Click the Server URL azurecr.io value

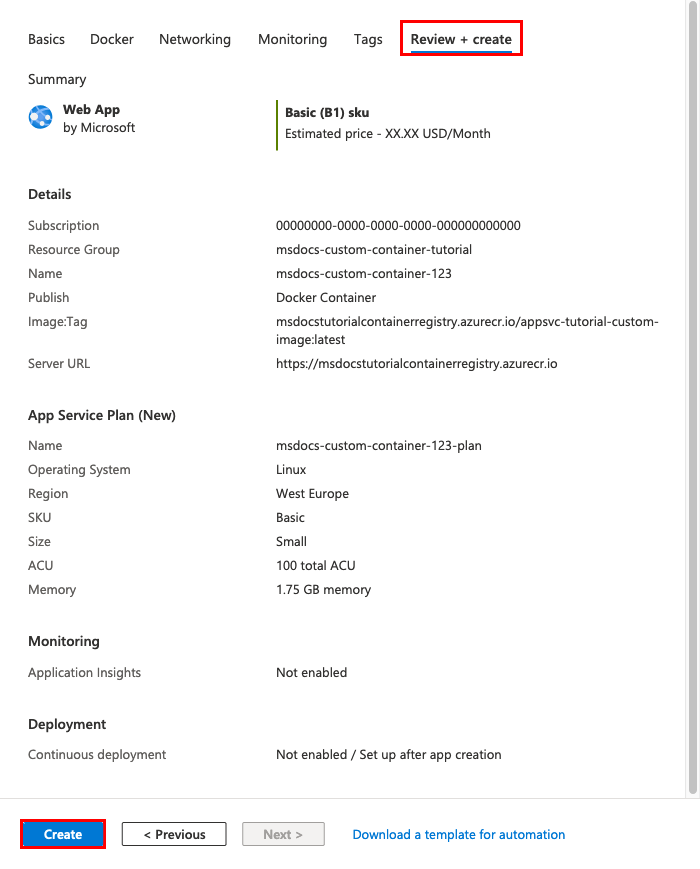(x=417, y=364)
